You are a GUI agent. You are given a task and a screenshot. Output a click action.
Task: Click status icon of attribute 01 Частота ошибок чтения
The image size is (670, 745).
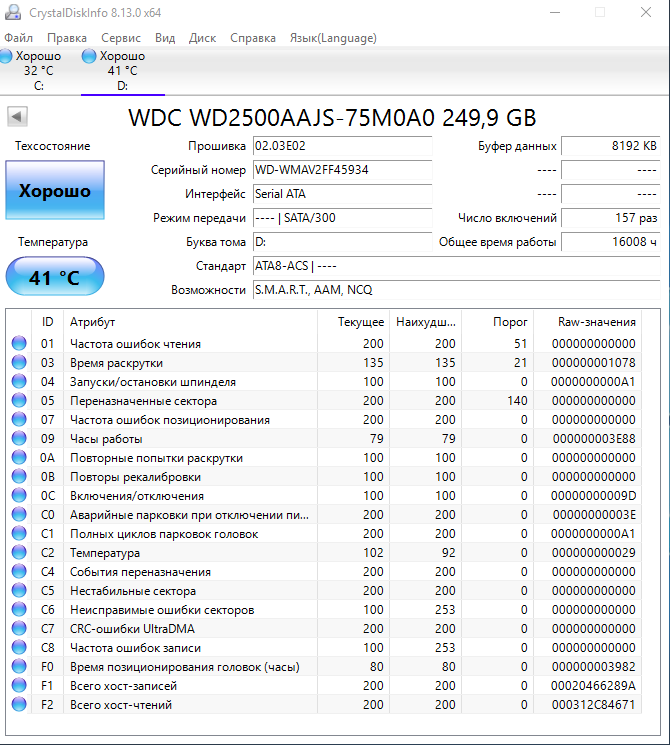19,343
